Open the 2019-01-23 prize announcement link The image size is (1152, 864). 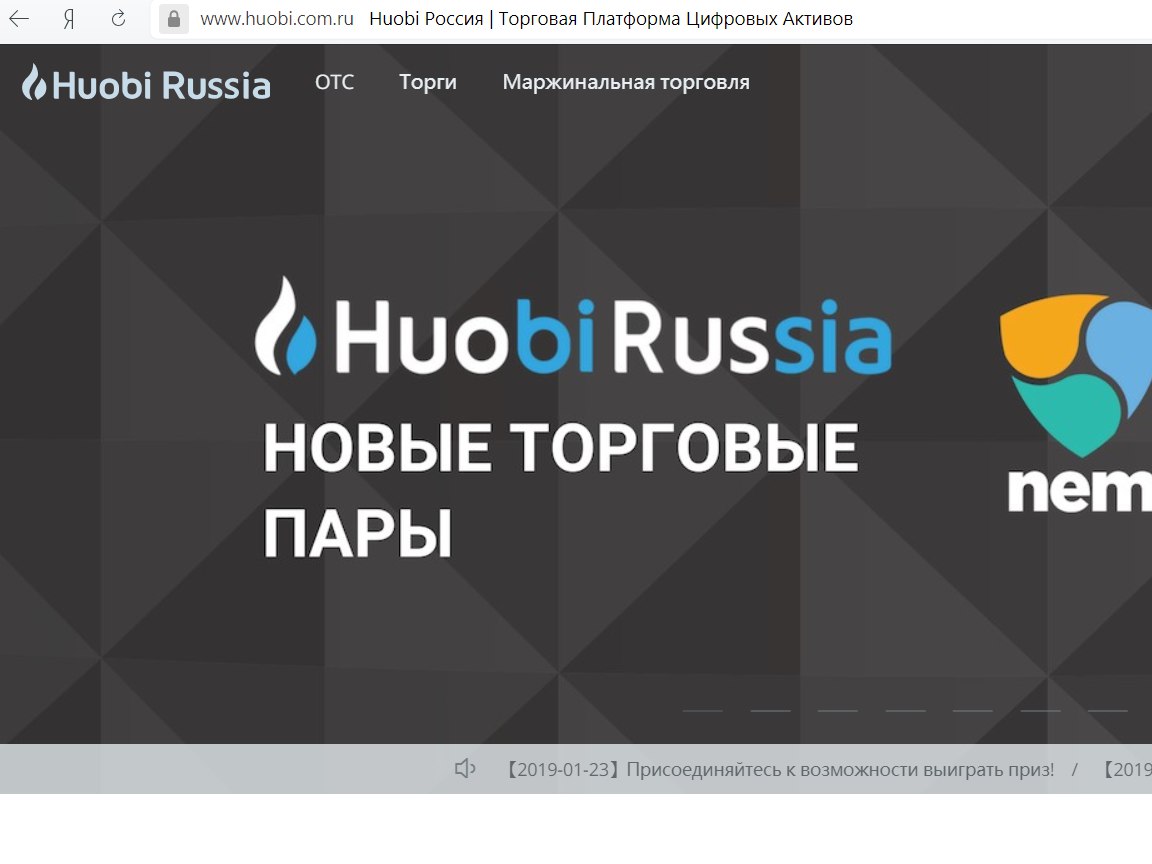[x=781, y=770]
